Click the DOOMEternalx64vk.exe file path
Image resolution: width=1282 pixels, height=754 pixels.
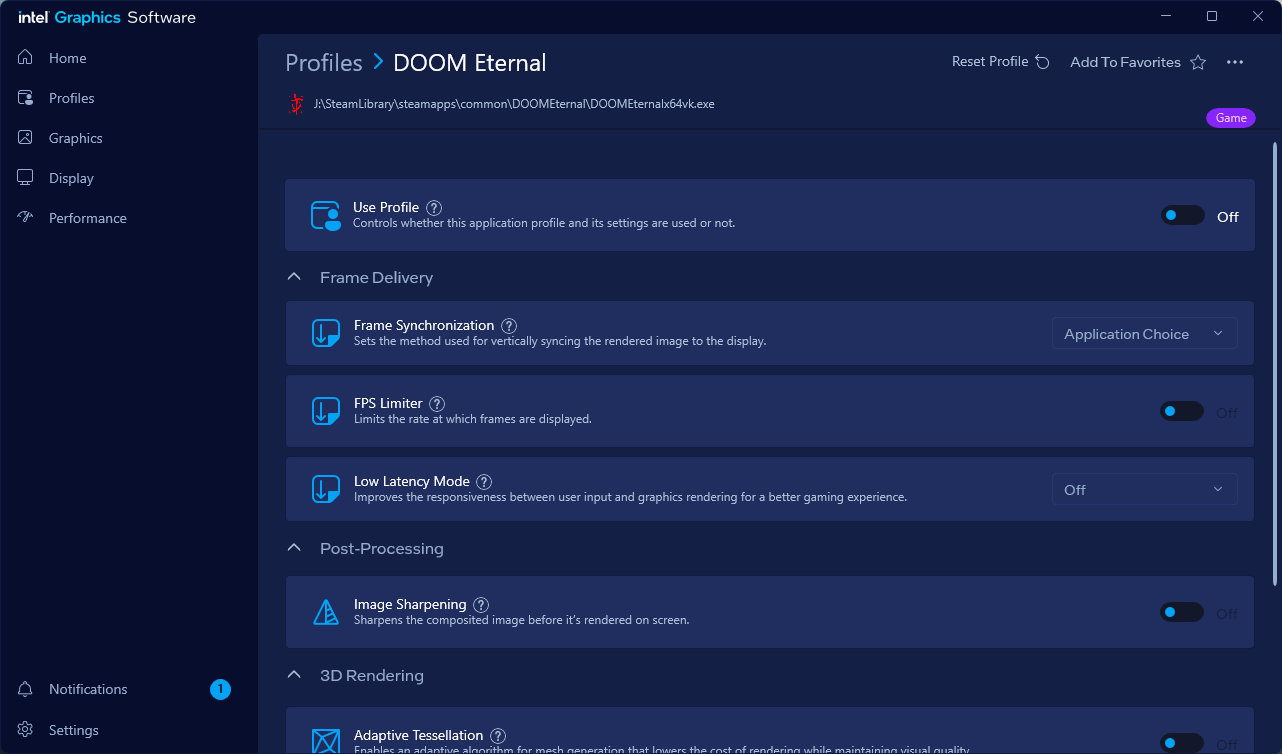[x=514, y=104]
